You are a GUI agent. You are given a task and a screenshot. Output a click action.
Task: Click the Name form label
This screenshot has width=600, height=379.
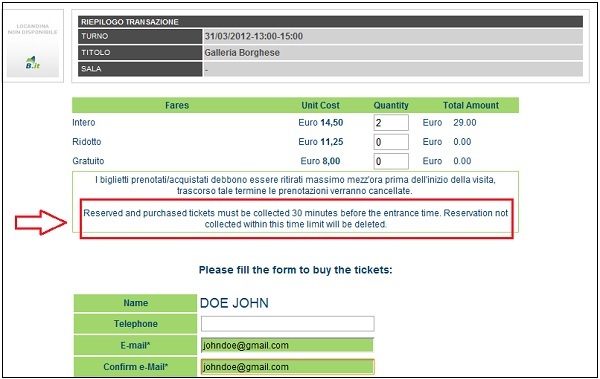[135, 303]
